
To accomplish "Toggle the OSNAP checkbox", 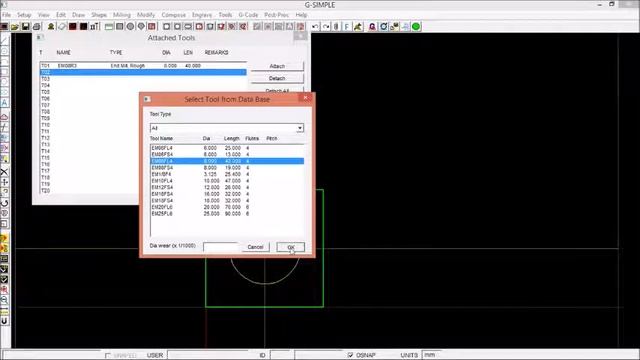I will (350, 355).
